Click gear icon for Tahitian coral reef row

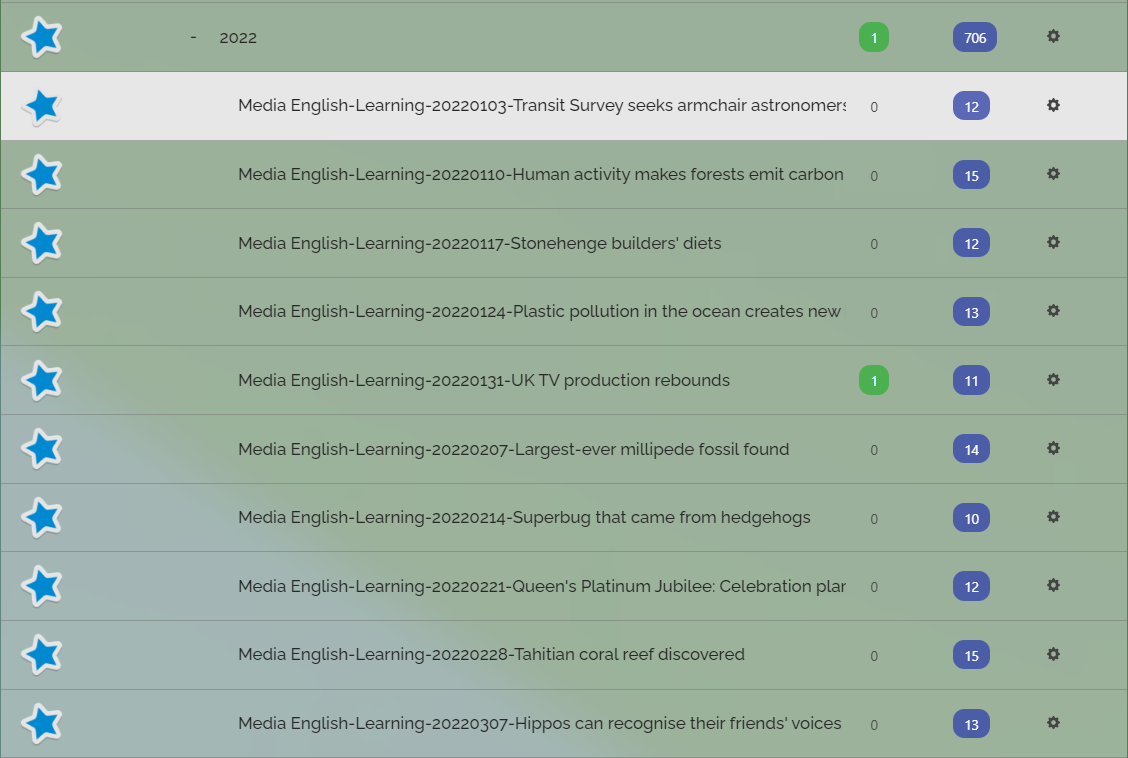coord(1053,654)
